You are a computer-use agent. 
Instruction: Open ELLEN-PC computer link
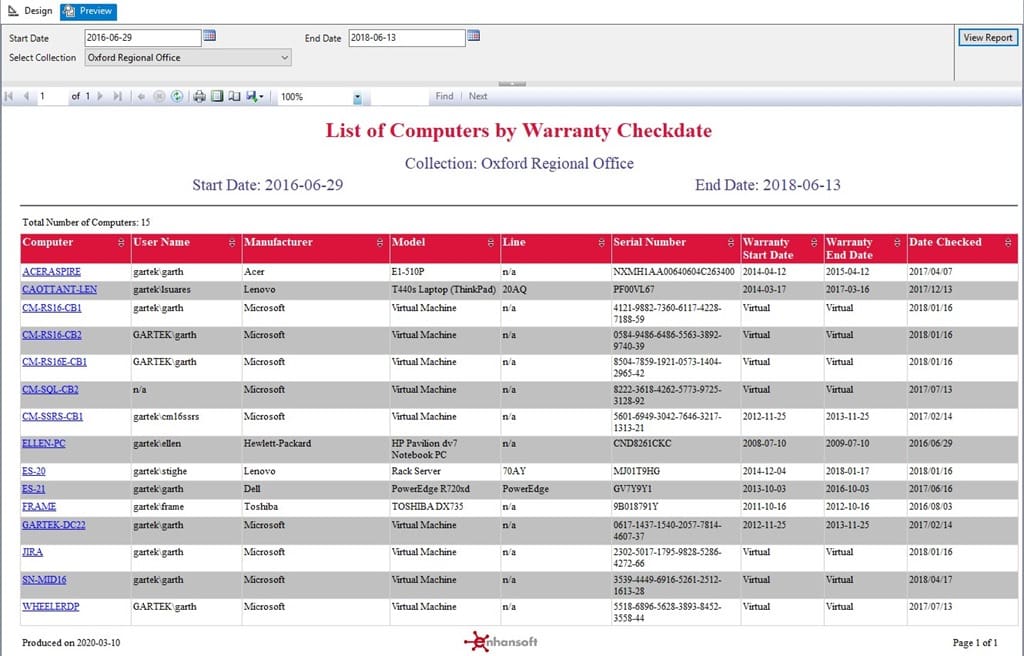coord(44,443)
